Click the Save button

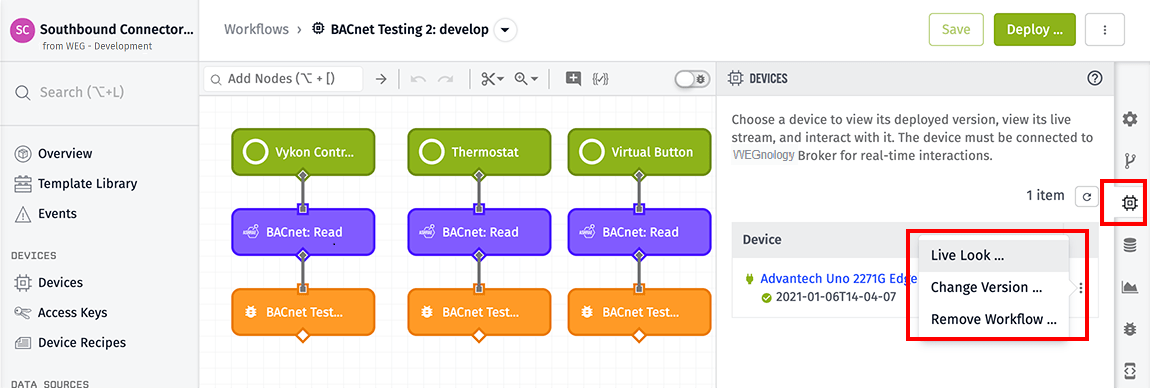pos(956,30)
